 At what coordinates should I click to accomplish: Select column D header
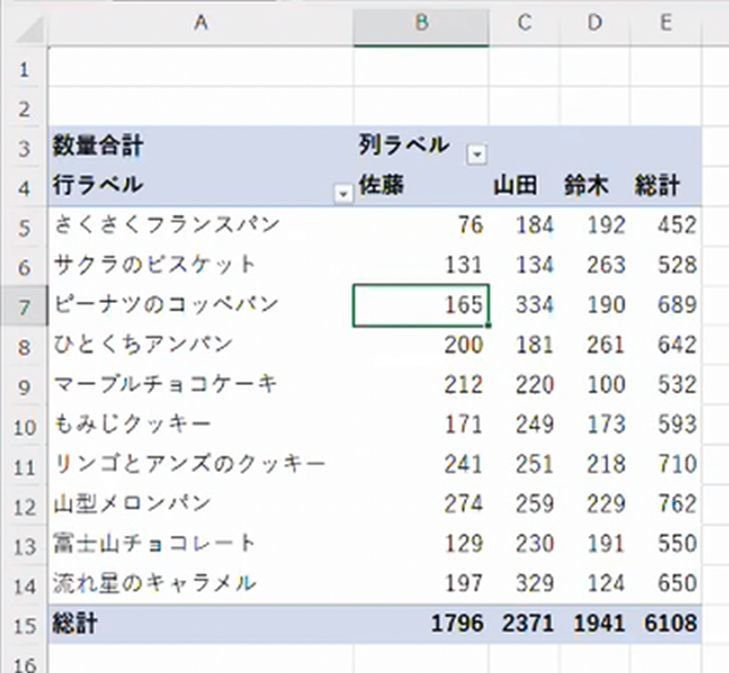tap(595, 23)
